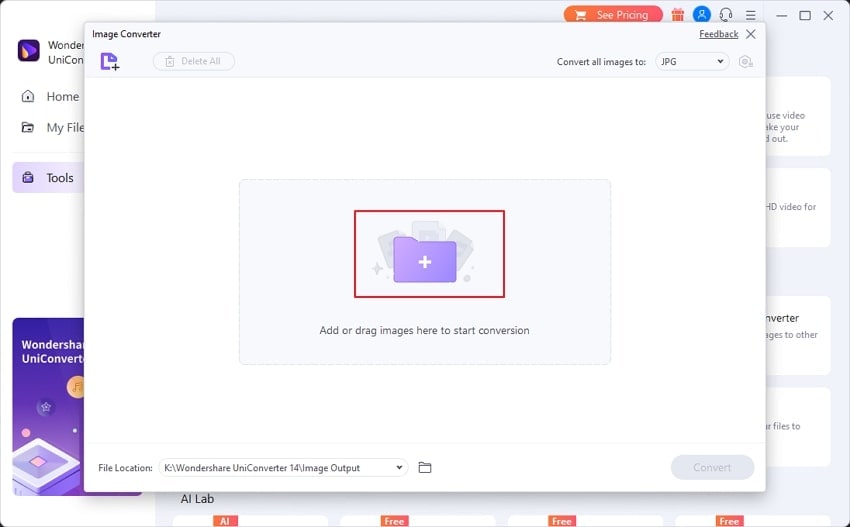Image resolution: width=850 pixels, height=527 pixels.
Task: Click the Home house icon
Action: [28, 97]
